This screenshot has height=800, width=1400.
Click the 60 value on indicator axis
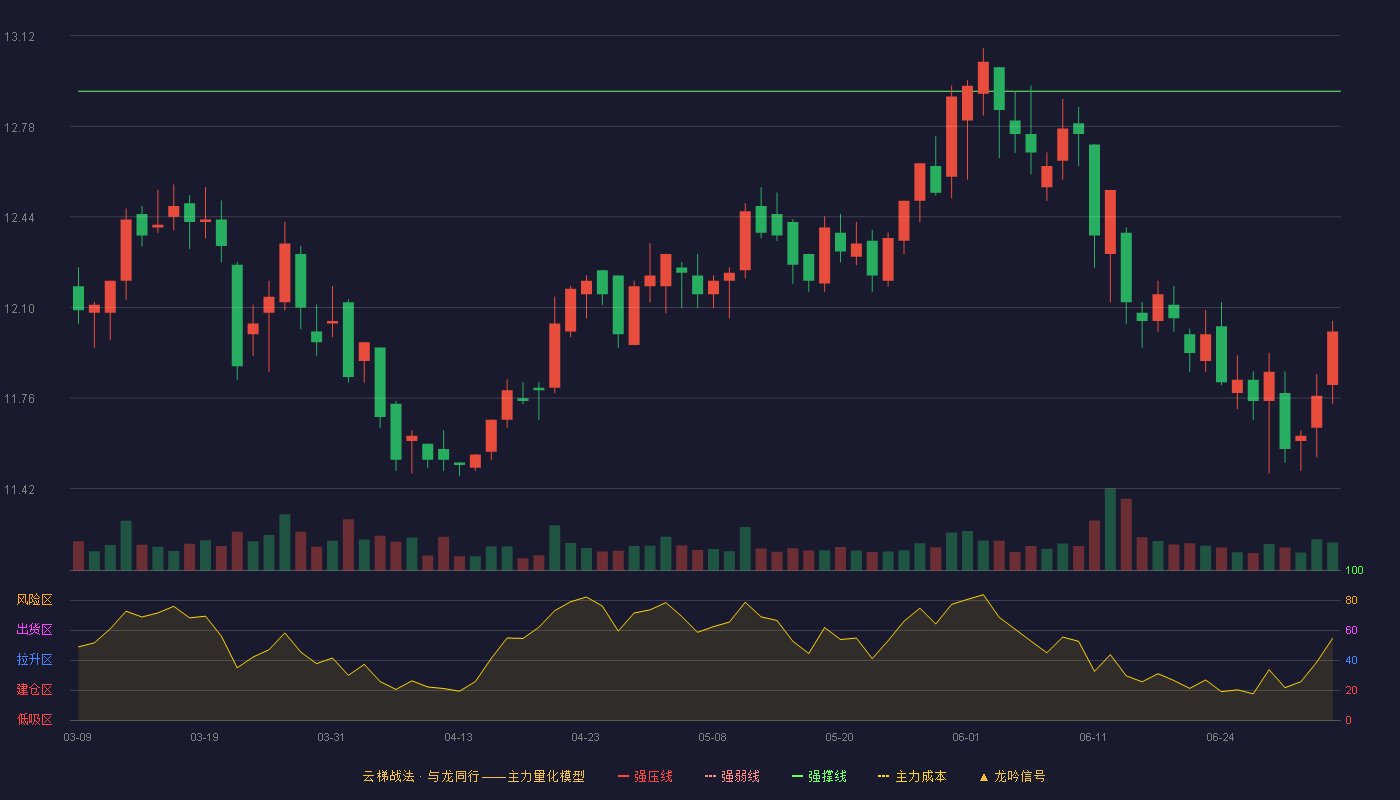(1351, 630)
